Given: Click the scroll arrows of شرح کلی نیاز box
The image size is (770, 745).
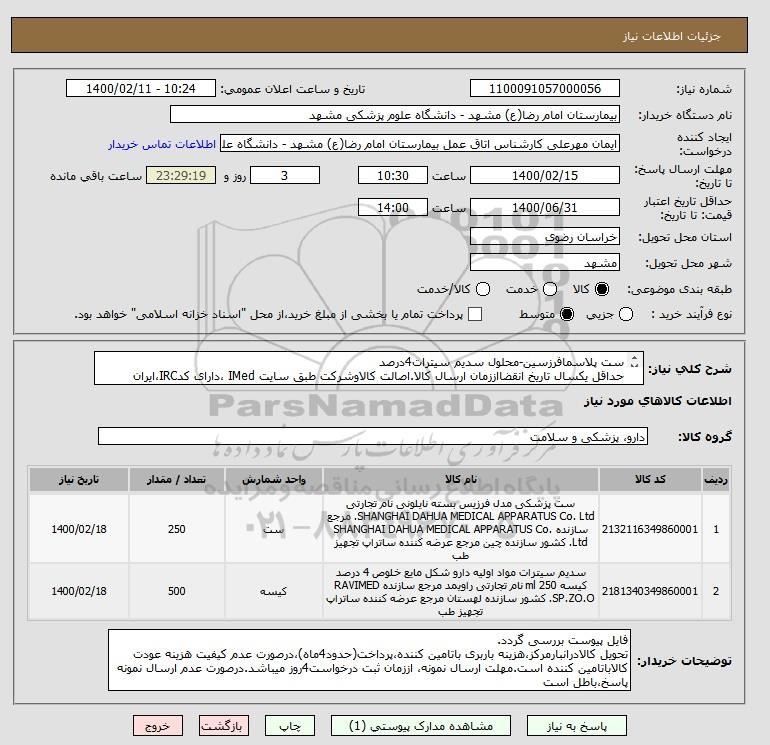Looking at the screenshot, I should [x=634, y=361].
